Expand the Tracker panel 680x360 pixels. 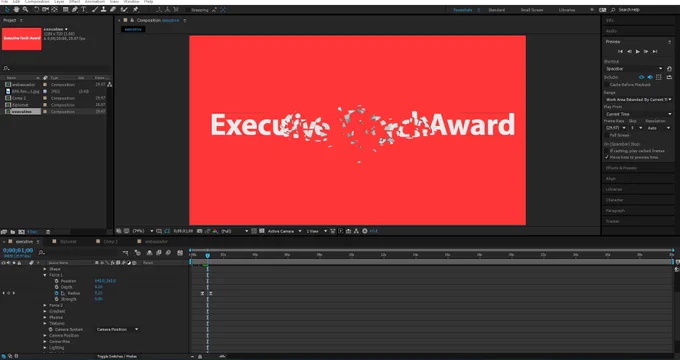613,221
